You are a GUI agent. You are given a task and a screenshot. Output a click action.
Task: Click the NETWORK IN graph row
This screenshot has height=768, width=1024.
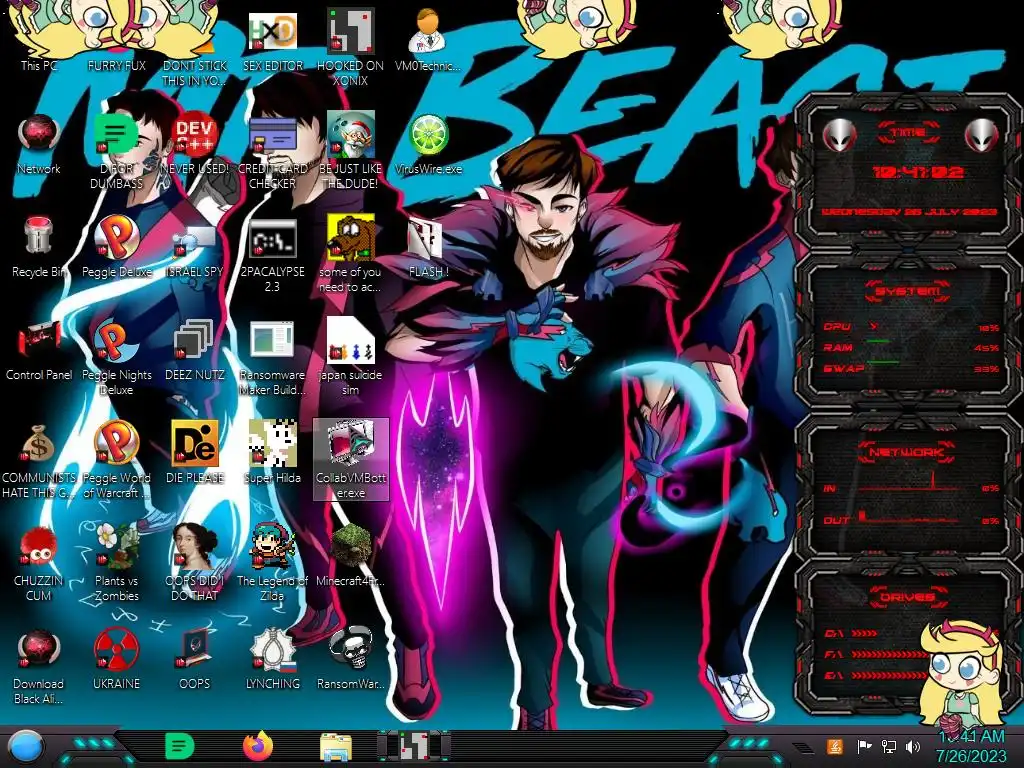click(911, 483)
